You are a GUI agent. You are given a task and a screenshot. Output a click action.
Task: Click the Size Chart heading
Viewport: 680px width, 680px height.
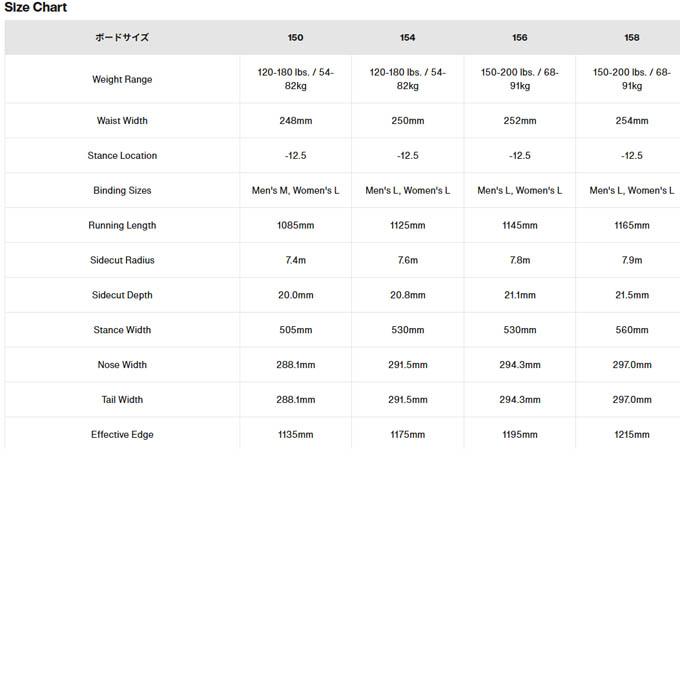coord(36,7)
